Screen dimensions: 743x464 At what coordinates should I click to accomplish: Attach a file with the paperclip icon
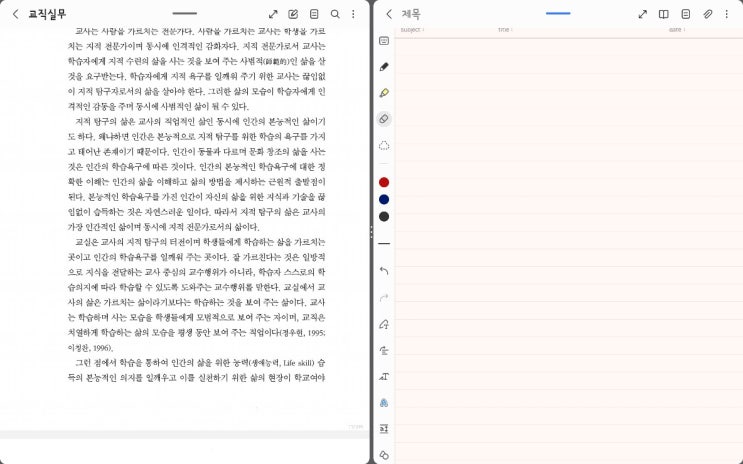tap(707, 14)
